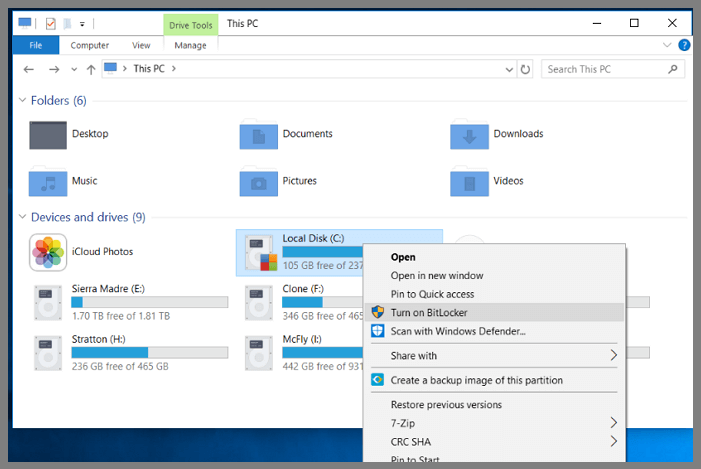Open the Pictures folder icon
The image size is (701, 469).
coord(258,182)
